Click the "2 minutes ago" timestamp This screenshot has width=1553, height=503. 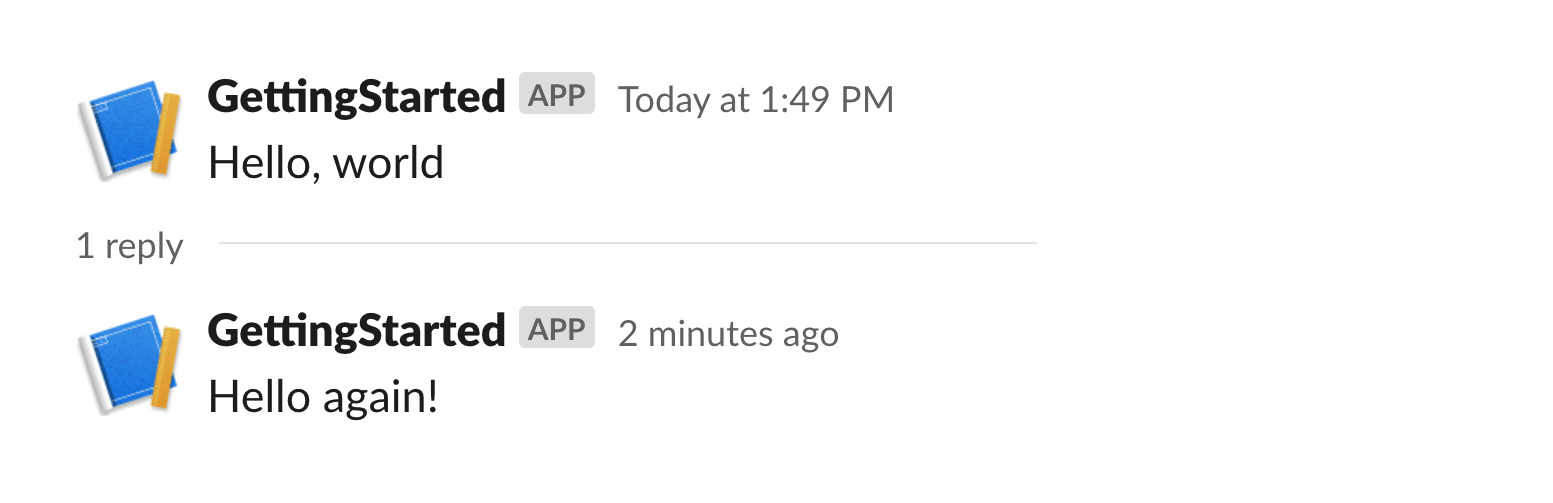(728, 334)
